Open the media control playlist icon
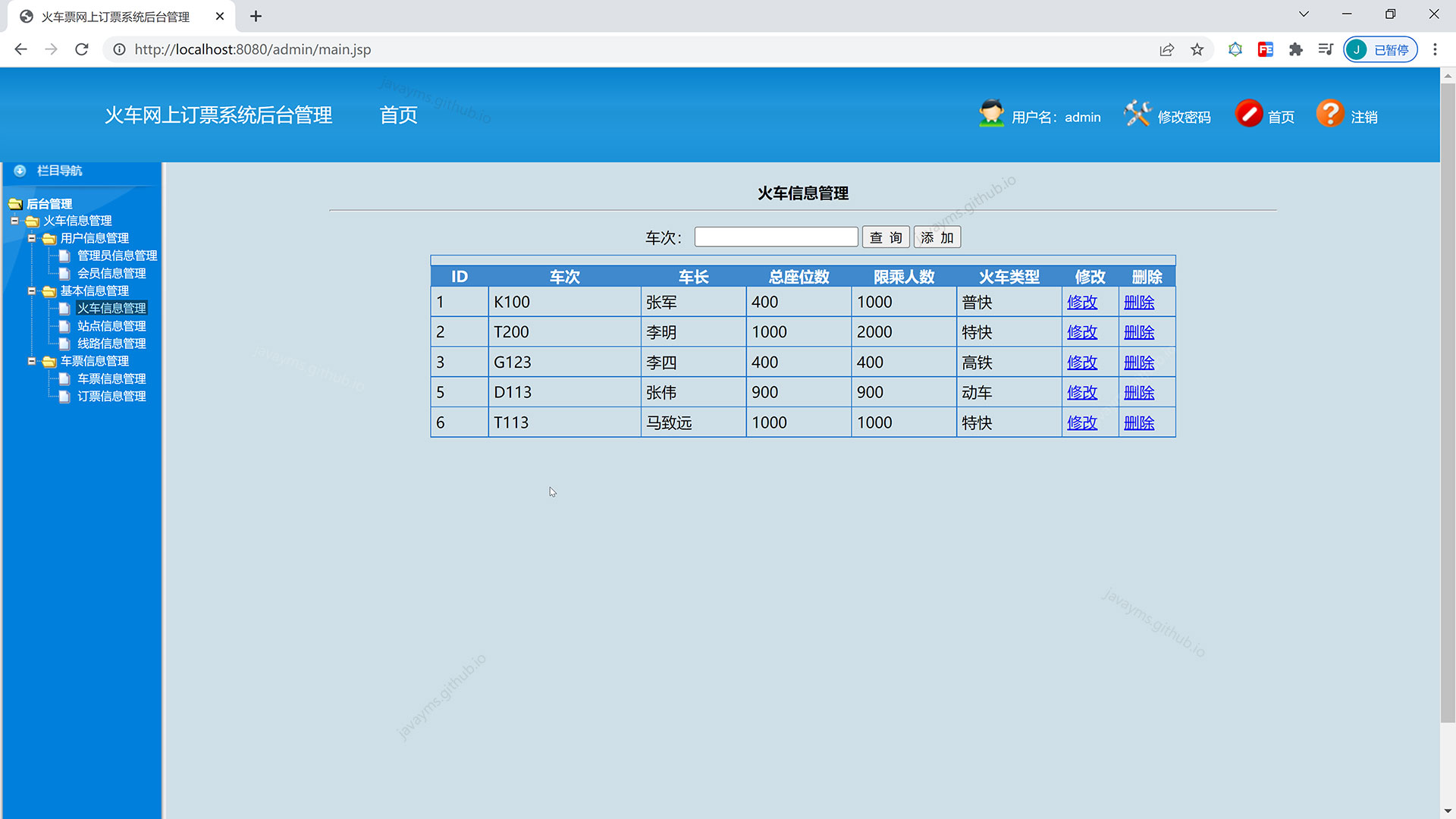The image size is (1456, 819). pyautogui.click(x=1326, y=49)
